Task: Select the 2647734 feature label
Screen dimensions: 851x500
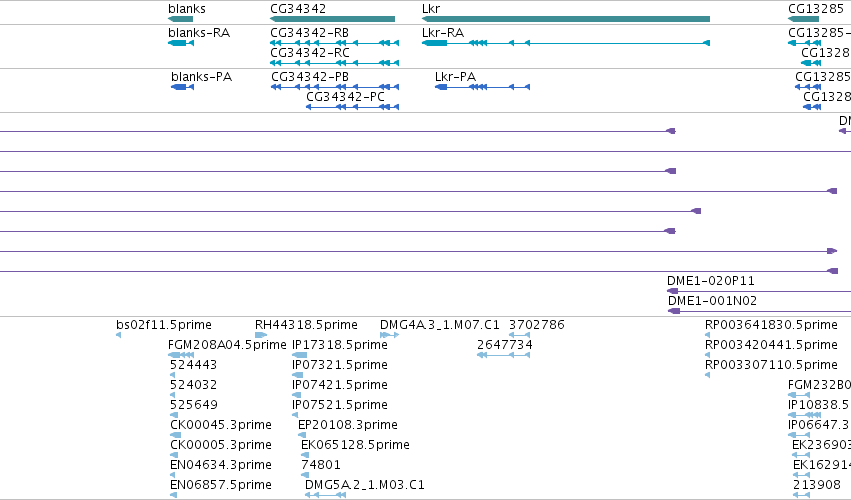Action: pyautogui.click(x=505, y=345)
